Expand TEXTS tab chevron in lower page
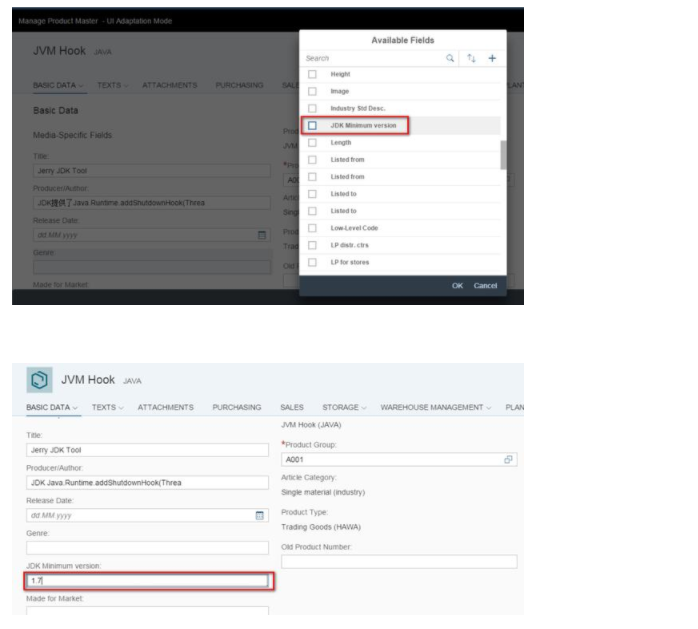698x629 pixels. click(121, 408)
